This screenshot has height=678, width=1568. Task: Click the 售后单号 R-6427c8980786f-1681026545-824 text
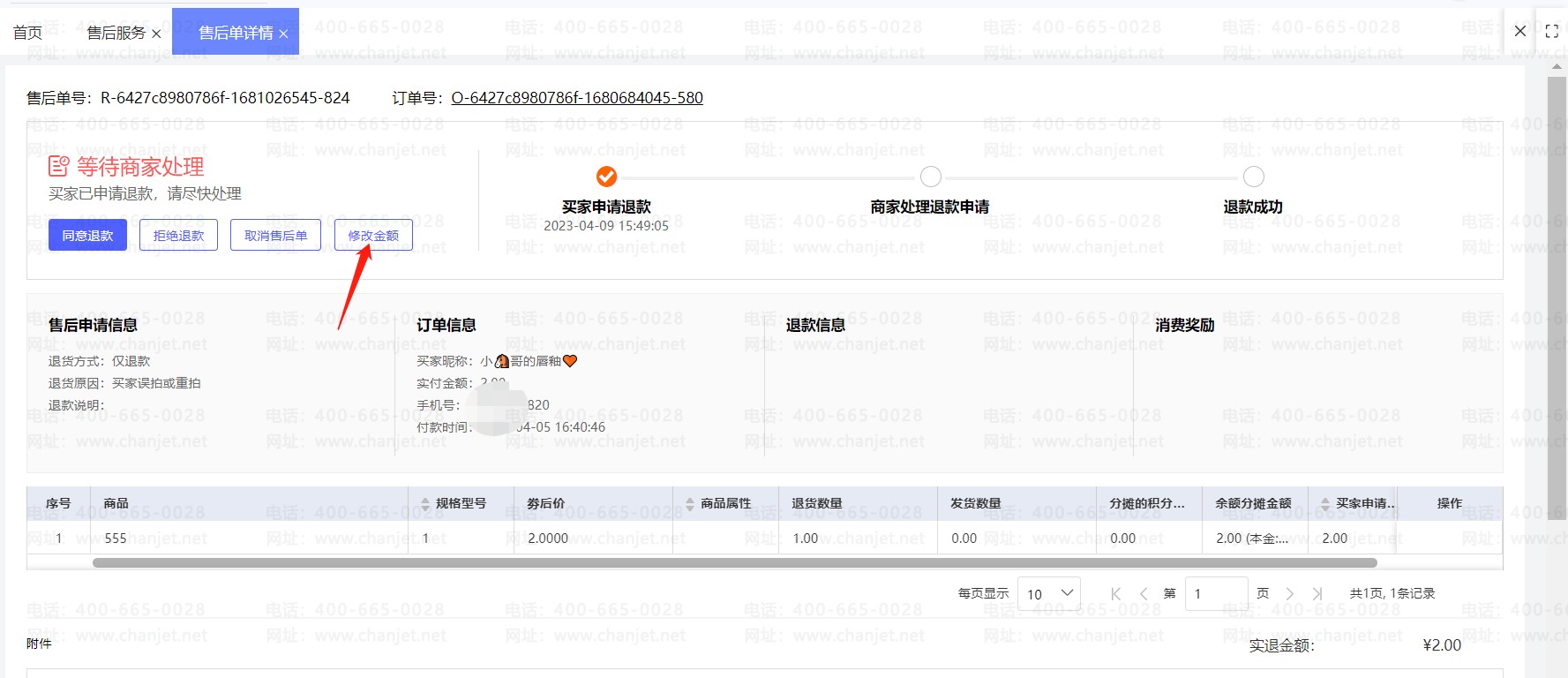188,98
